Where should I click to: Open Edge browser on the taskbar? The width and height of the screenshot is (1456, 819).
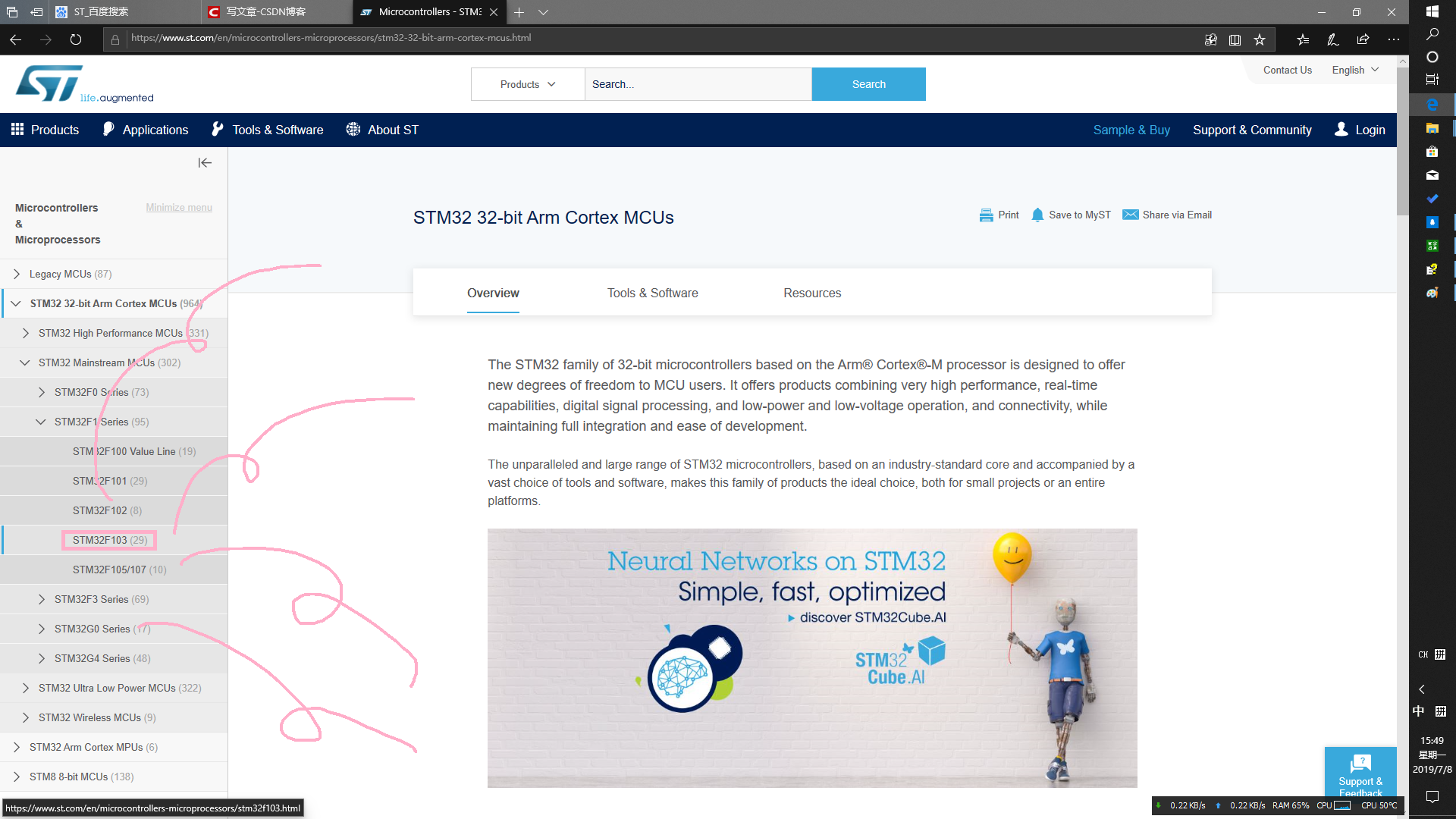pyautogui.click(x=1432, y=105)
